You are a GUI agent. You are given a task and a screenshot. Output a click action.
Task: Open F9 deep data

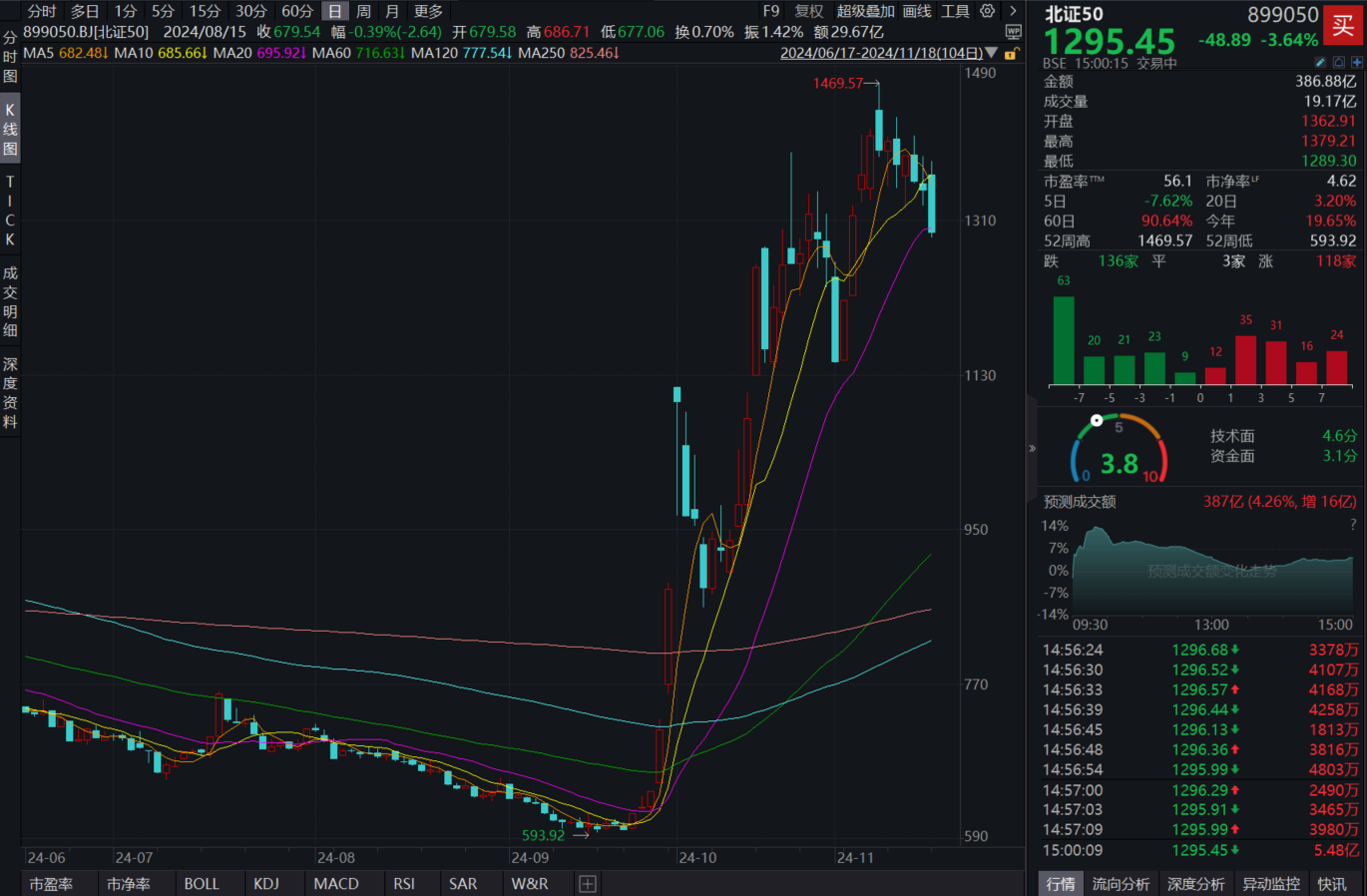771,11
